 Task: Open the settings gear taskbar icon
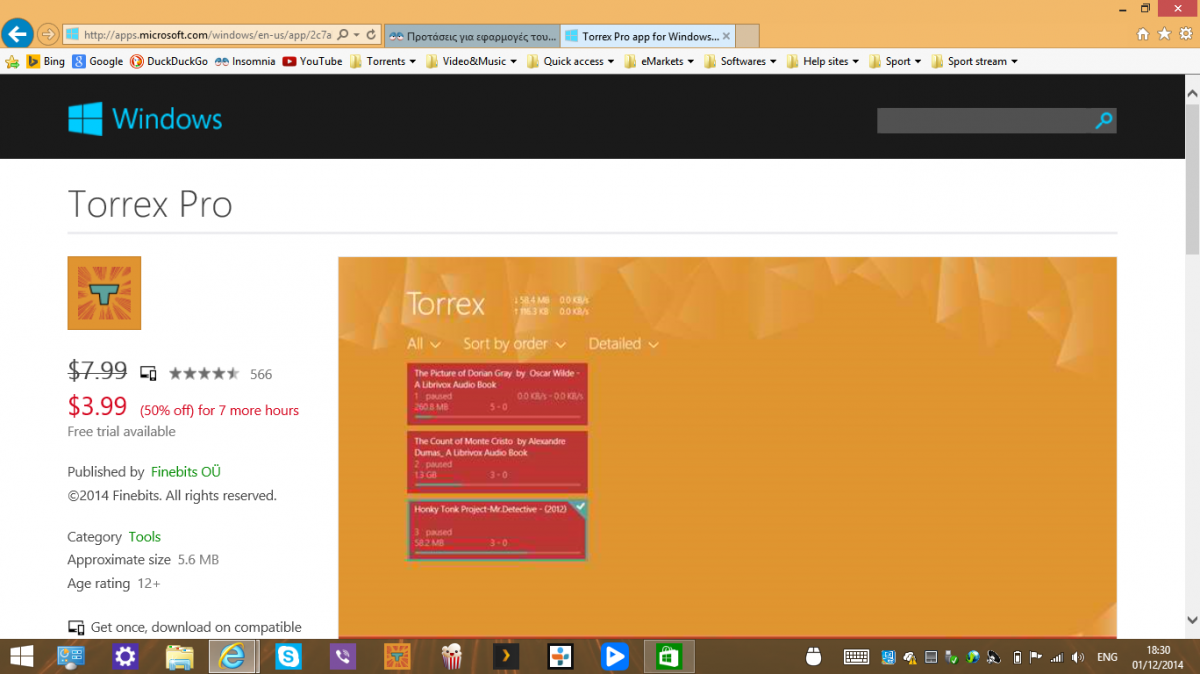(125, 656)
